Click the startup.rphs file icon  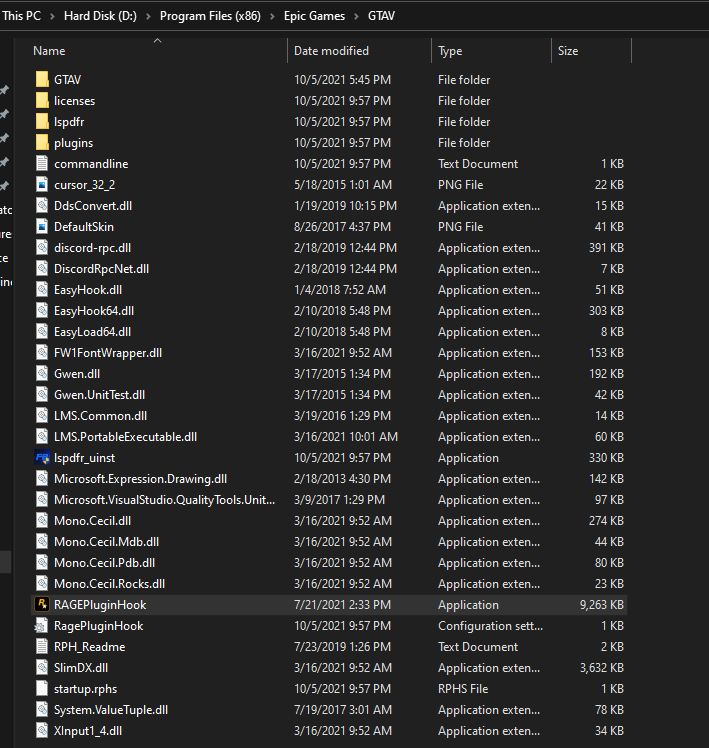pos(42,689)
